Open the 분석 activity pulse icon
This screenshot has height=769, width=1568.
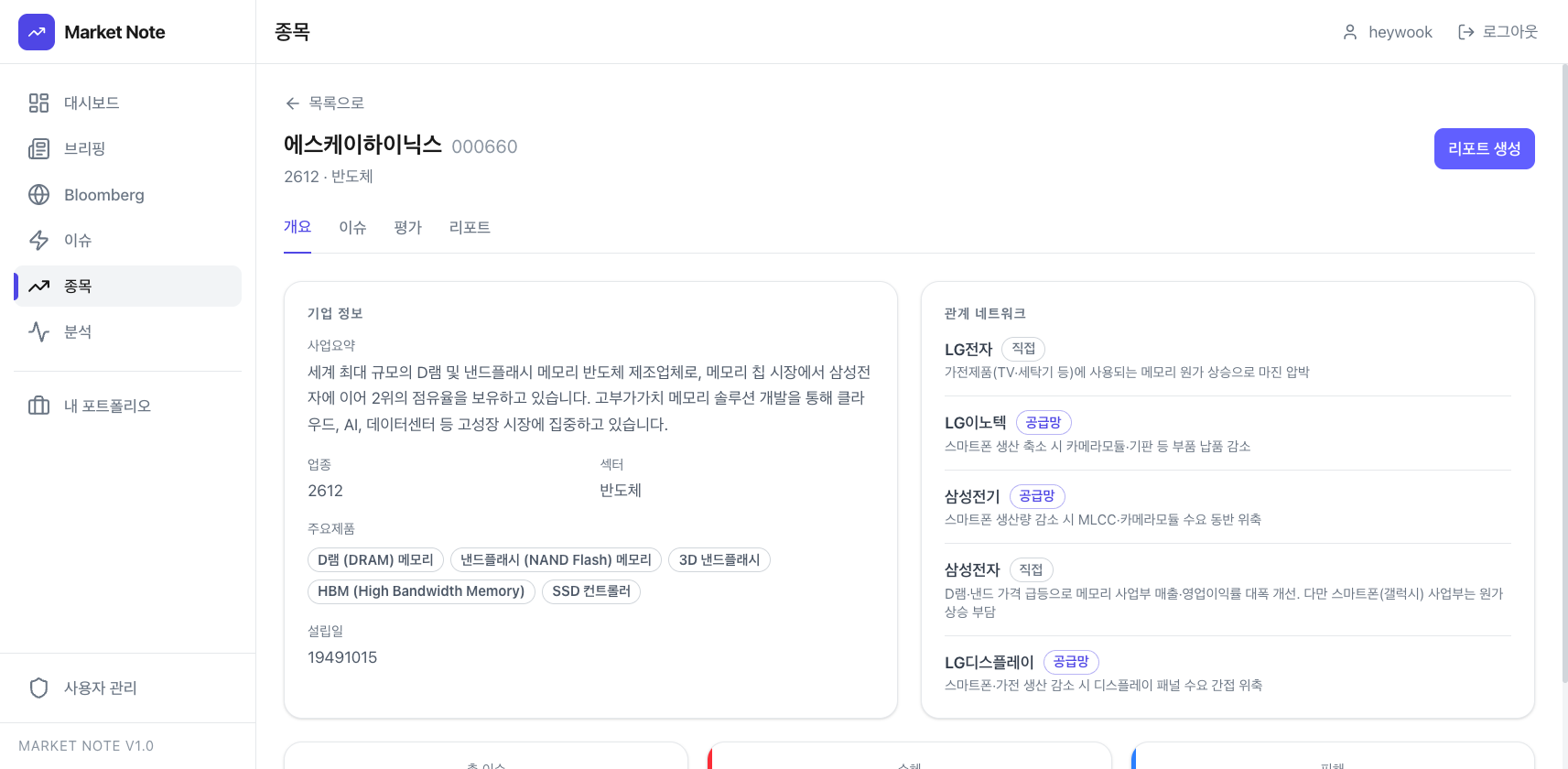tap(38, 331)
